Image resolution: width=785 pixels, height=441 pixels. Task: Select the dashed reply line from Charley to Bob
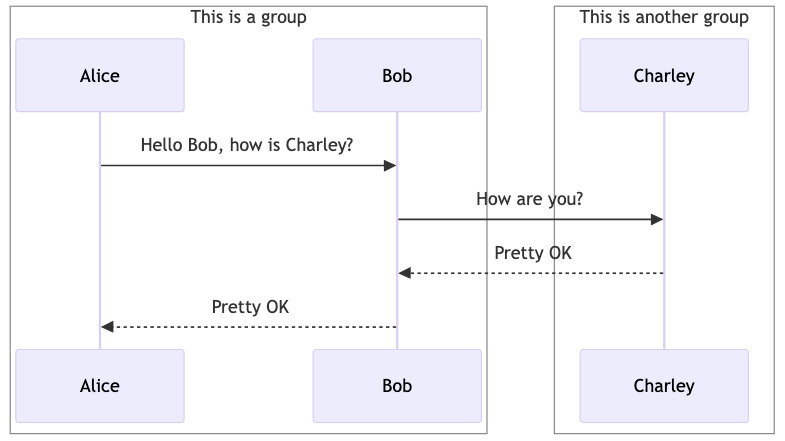535,273
